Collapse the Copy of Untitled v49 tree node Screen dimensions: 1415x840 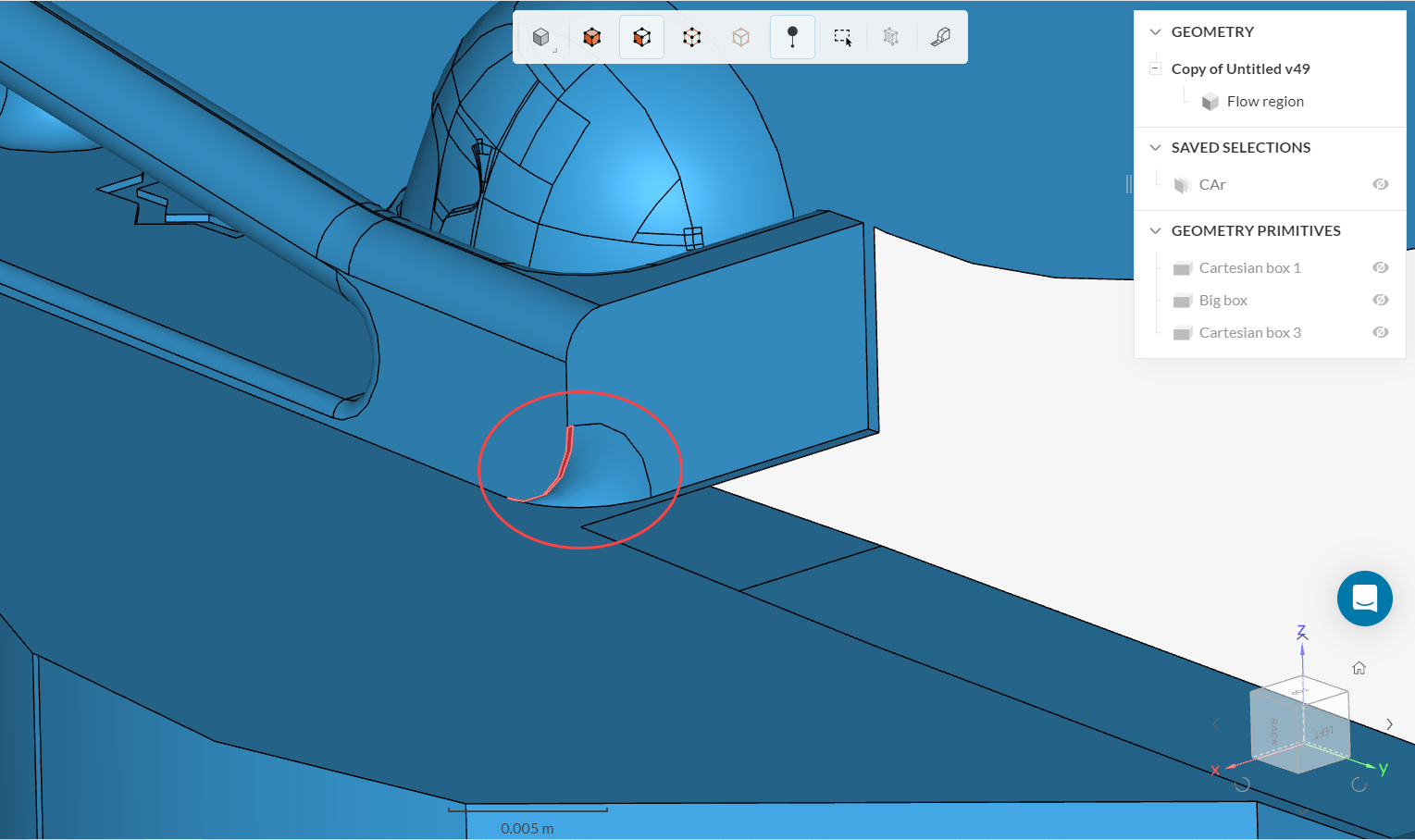[1155, 68]
